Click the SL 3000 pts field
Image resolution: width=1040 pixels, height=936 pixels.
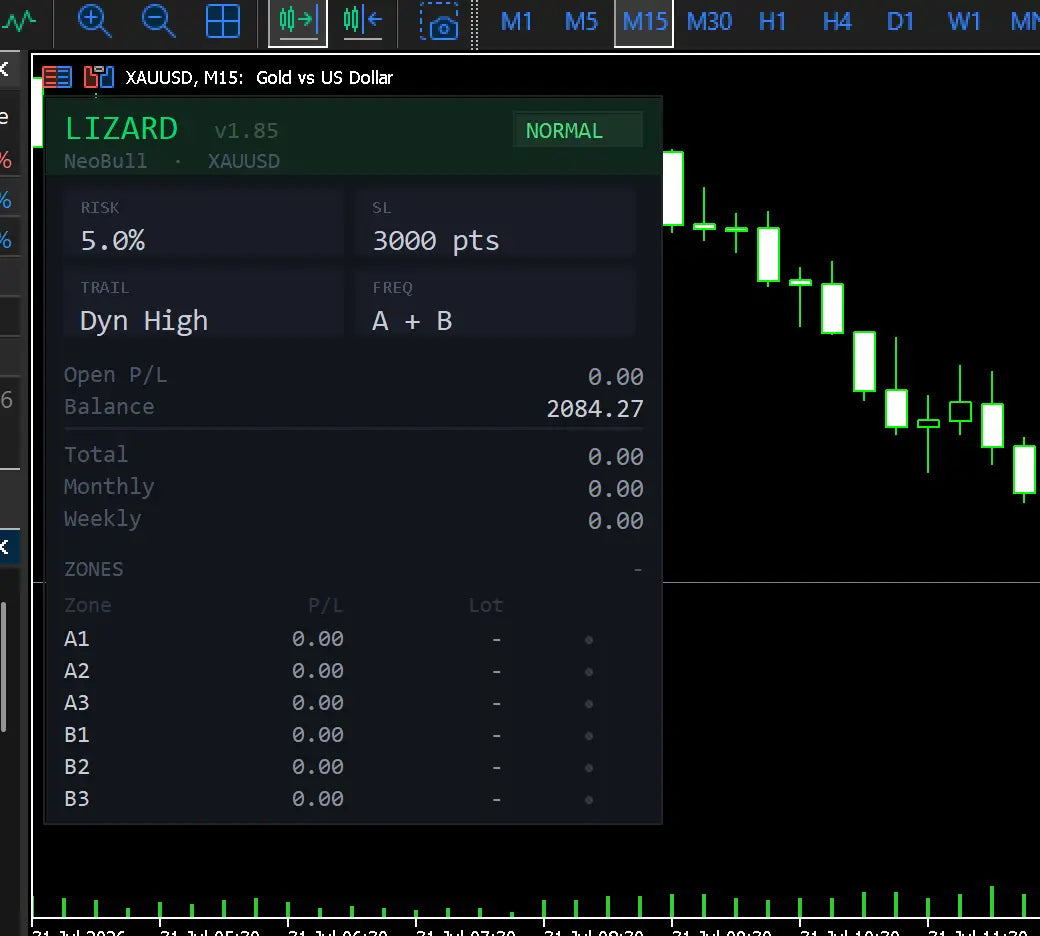pyautogui.click(x=495, y=224)
